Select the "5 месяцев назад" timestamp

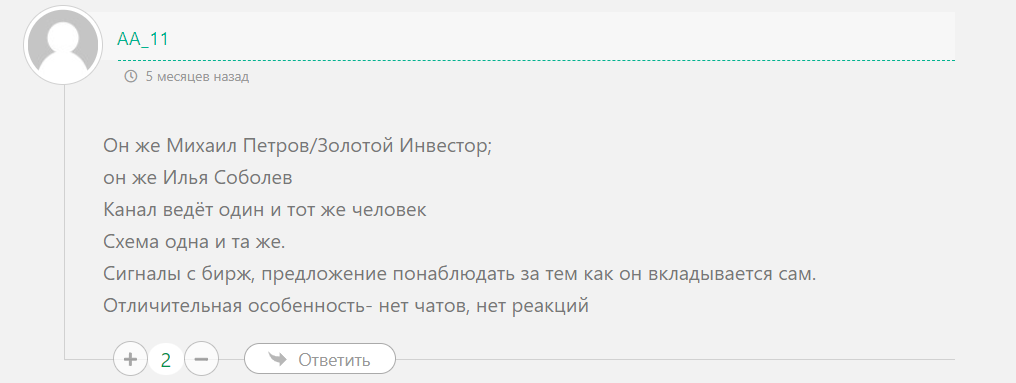(197, 76)
